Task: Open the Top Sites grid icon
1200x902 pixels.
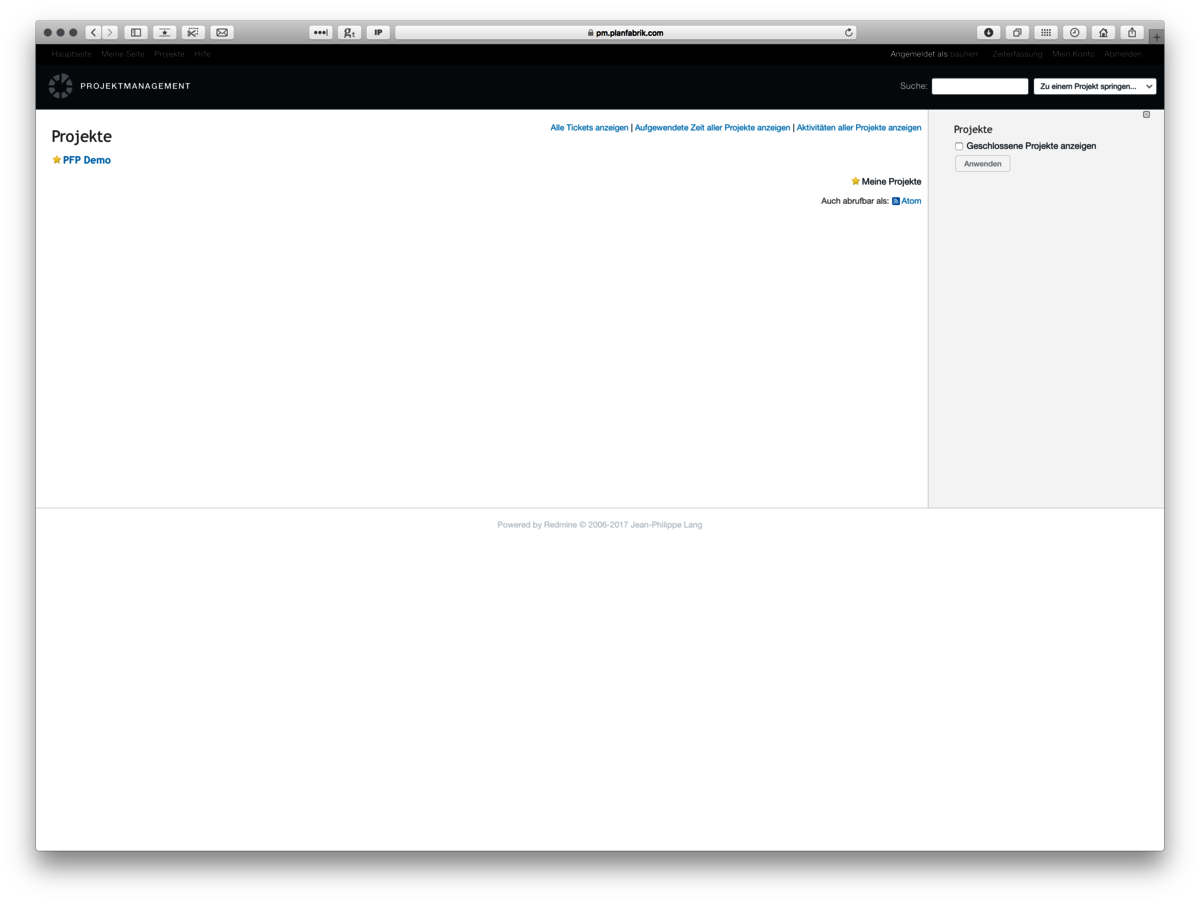Action: tap(1046, 33)
